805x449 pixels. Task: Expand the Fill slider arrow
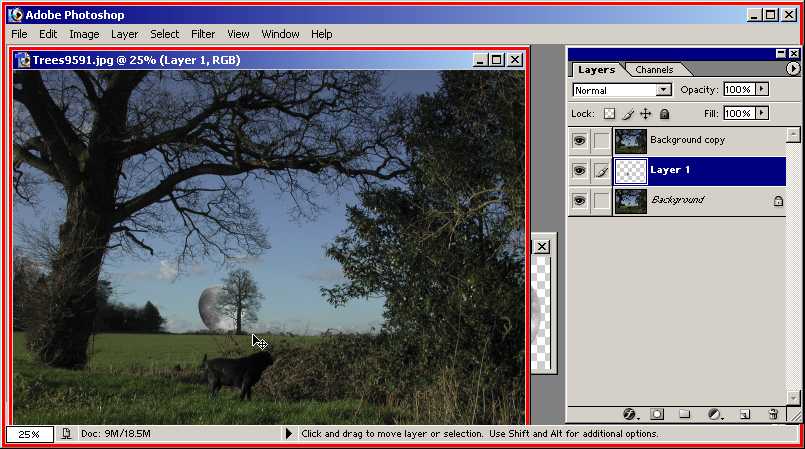[x=762, y=114]
